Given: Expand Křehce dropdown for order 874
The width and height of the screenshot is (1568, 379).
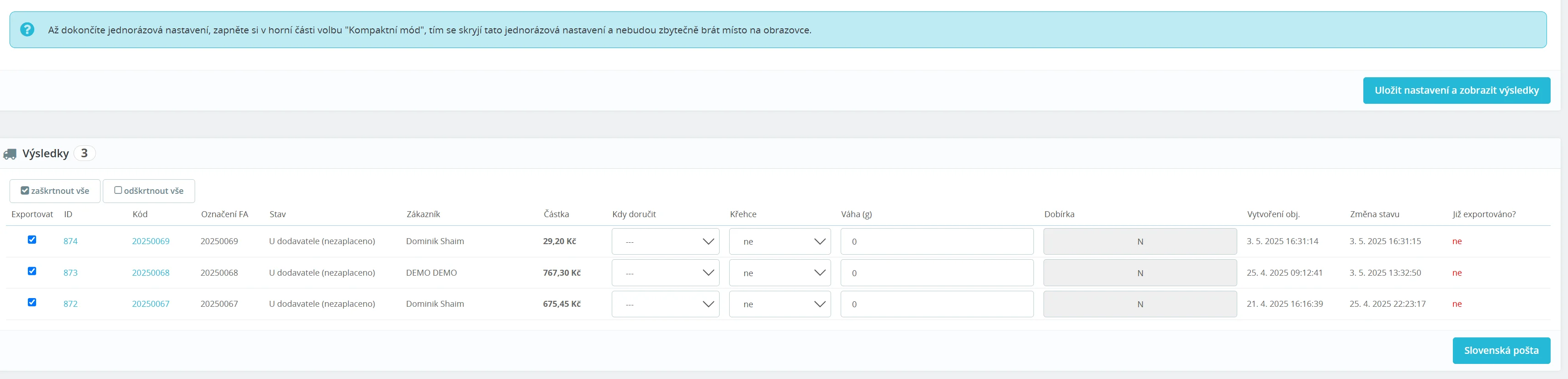Looking at the screenshot, I should (779, 241).
